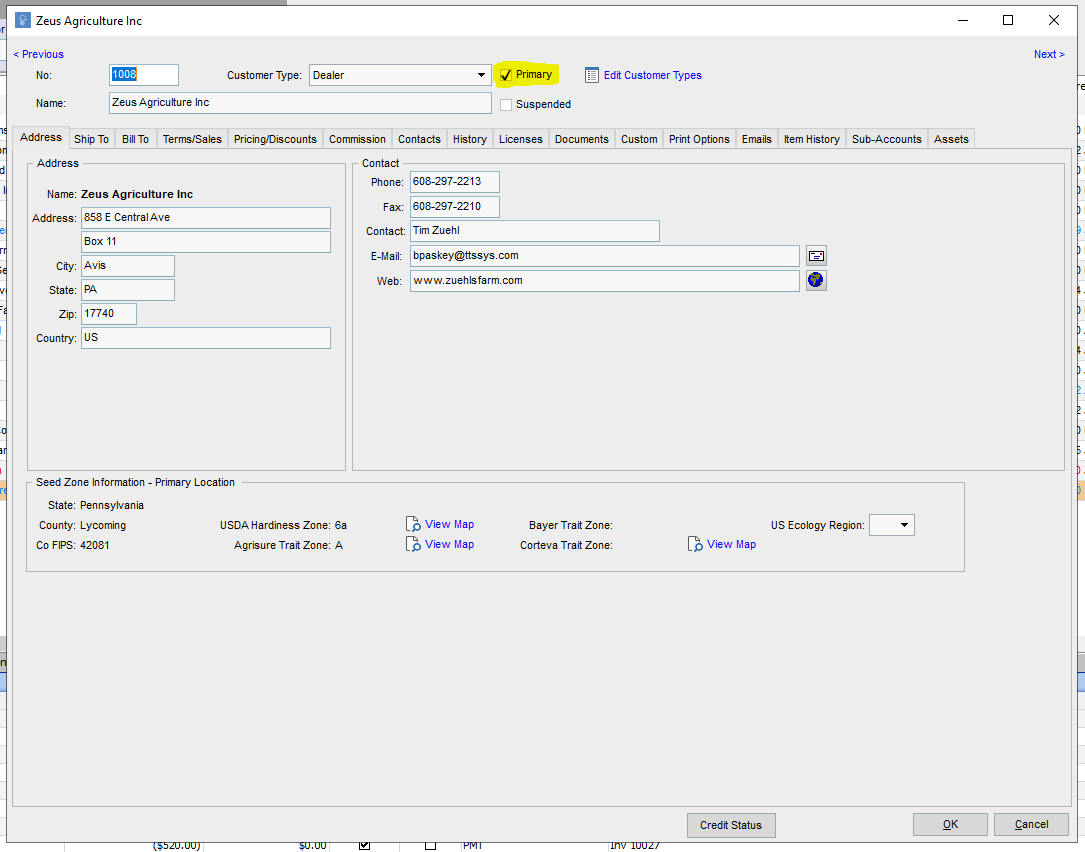The image size is (1085, 852).
Task: Open the Print Options tab
Action: coord(700,139)
